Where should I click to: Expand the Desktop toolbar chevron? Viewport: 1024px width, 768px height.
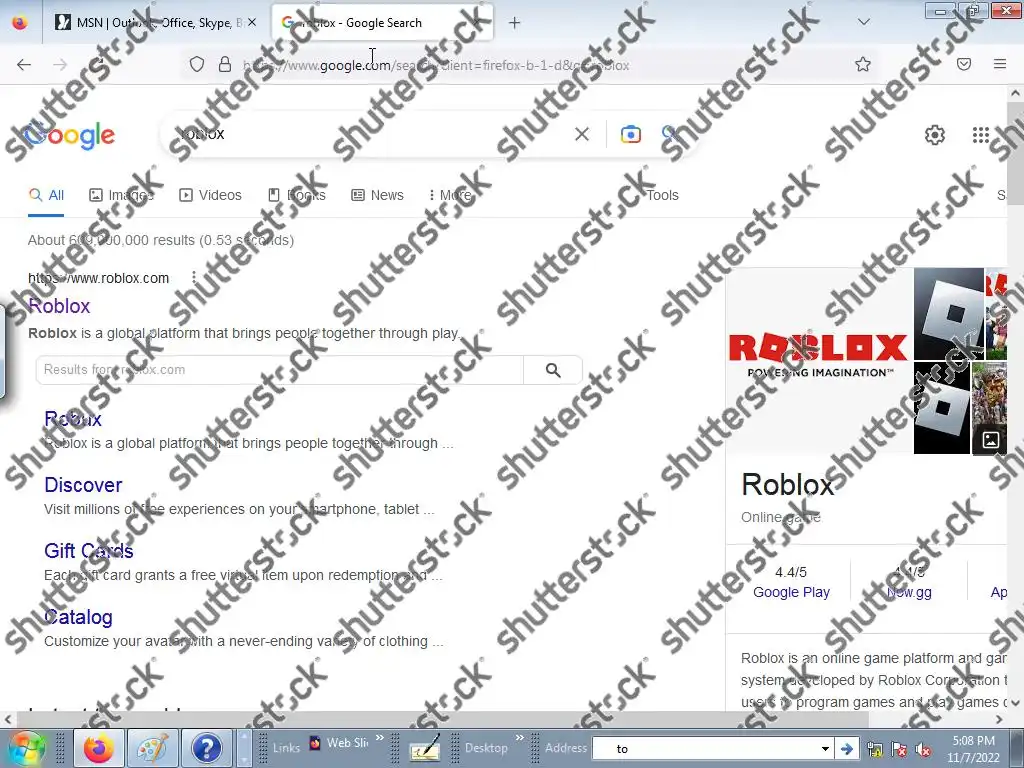pyautogui.click(x=520, y=738)
